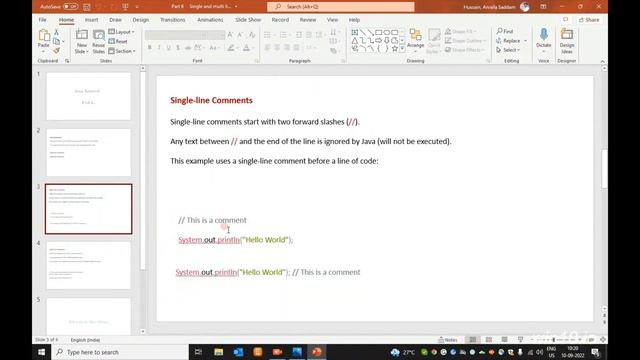
Task: Open the Shape Outline dropdown
Action: click(465, 40)
